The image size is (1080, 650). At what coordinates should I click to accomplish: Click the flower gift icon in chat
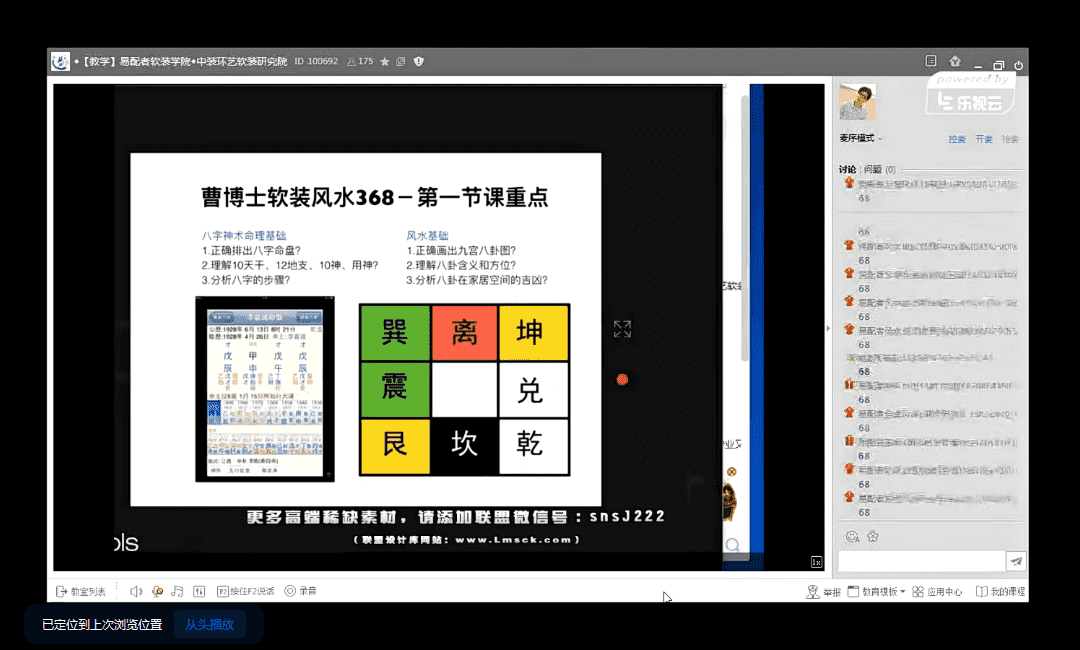click(x=872, y=537)
